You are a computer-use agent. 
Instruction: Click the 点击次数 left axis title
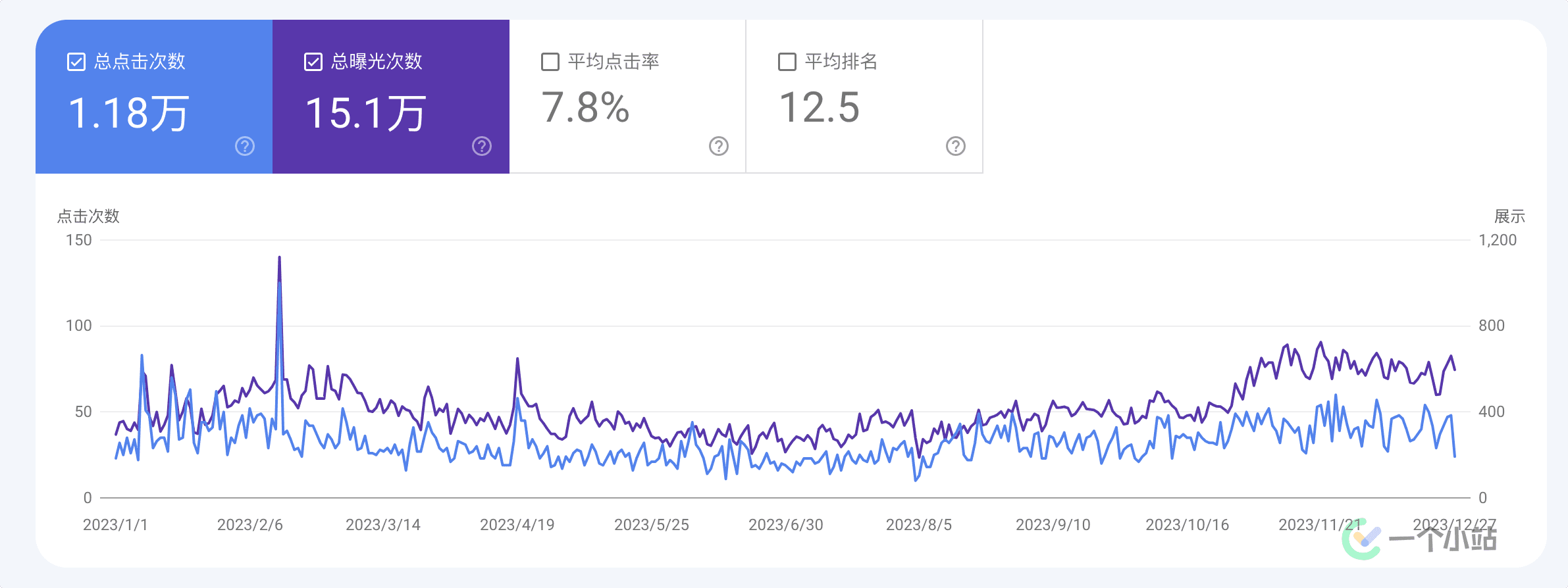click(x=88, y=216)
